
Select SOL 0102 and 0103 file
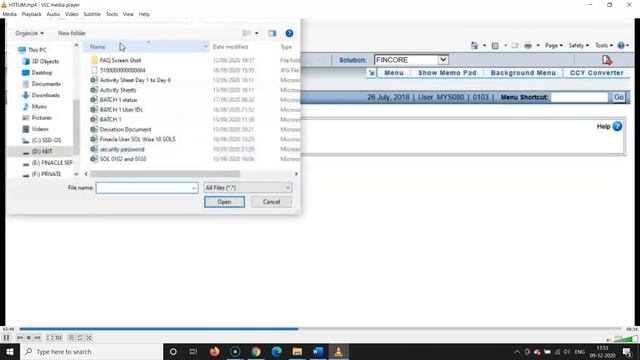123,159
